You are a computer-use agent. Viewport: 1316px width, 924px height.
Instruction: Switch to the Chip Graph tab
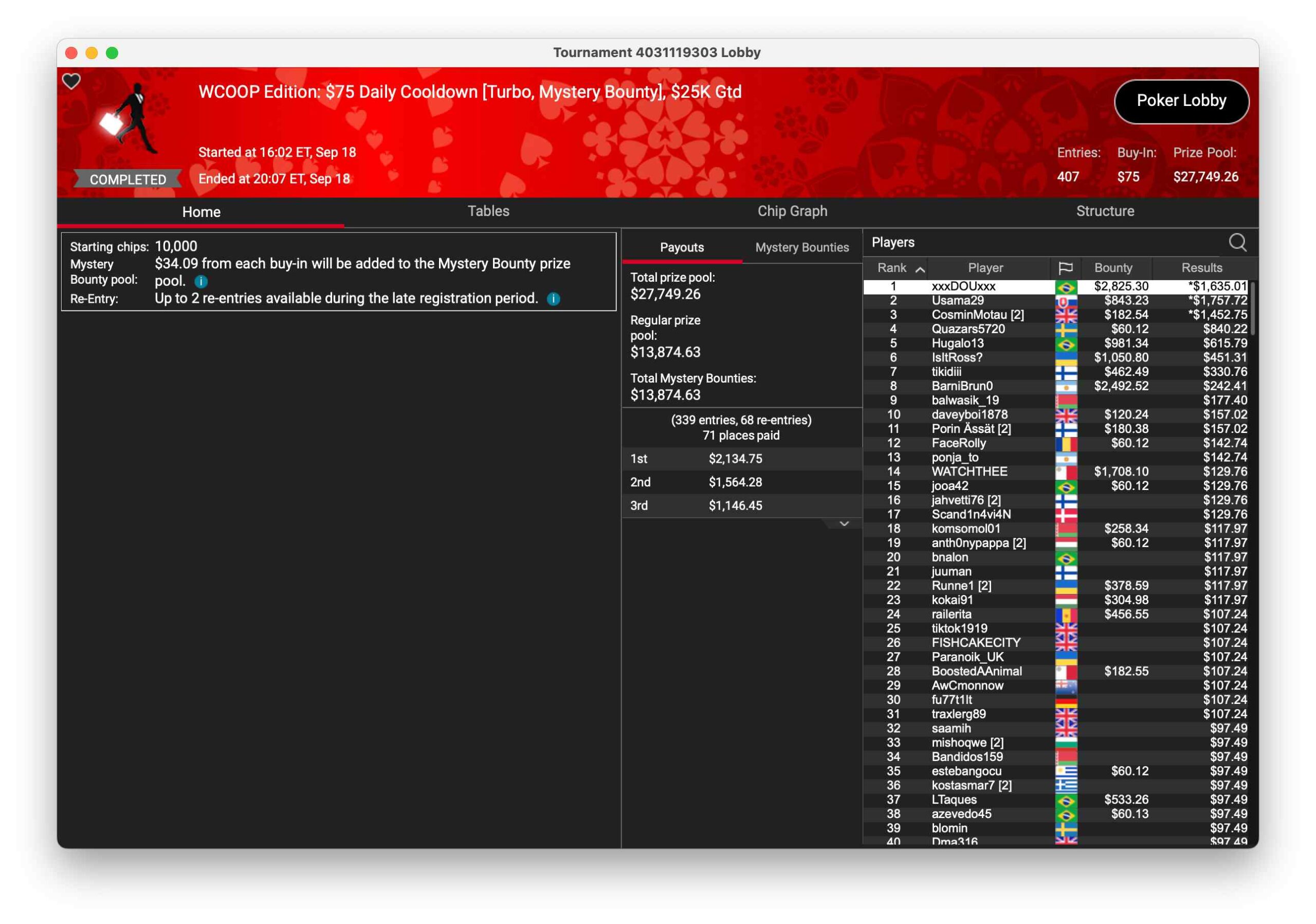[792, 211]
